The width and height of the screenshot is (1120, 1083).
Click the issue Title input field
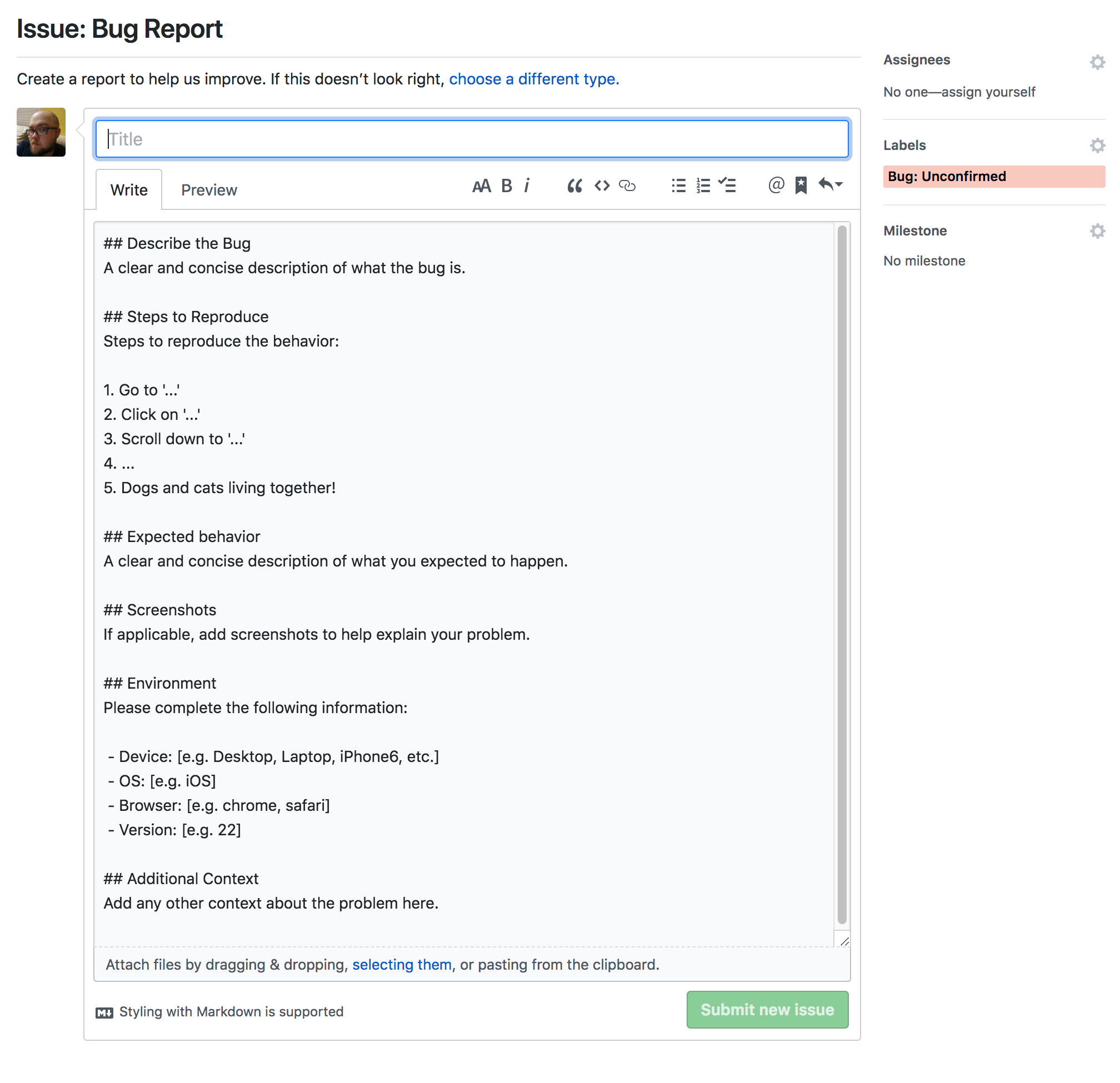click(x=472, y=139)
